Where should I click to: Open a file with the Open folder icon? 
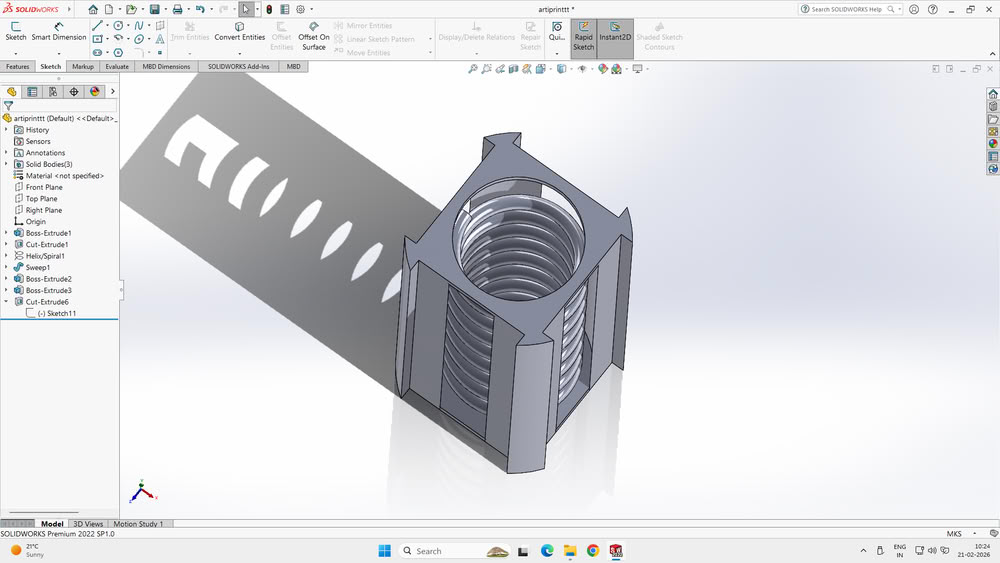pos(131,10)
